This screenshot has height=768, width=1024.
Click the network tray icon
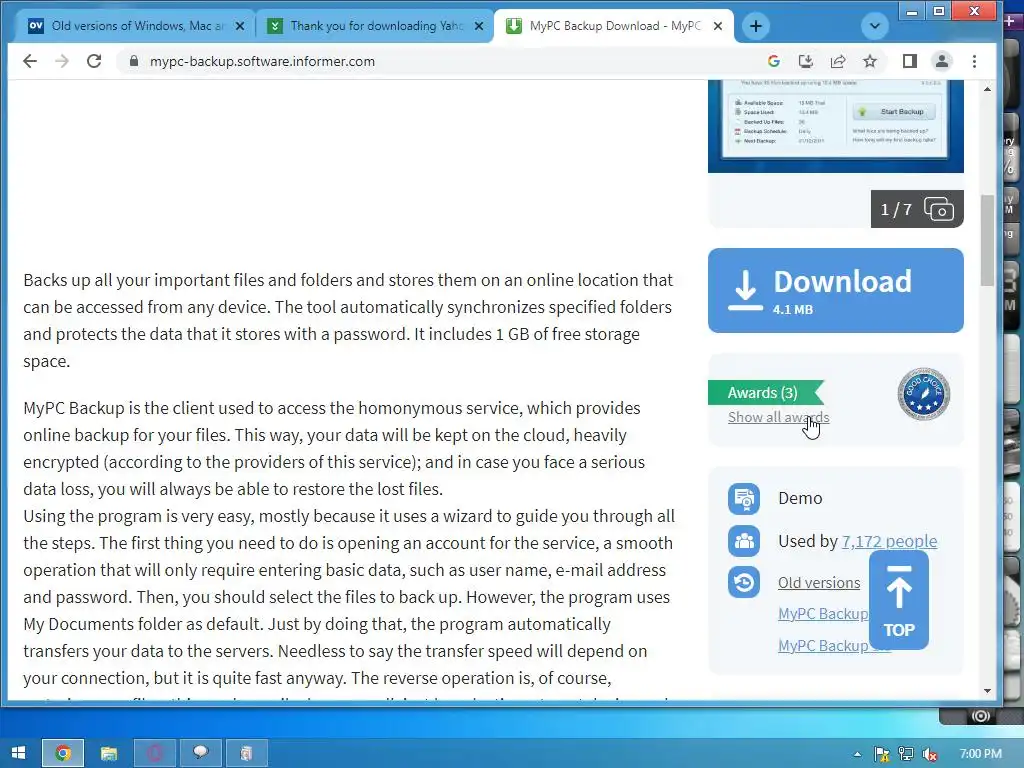click(x=906, y=754)
